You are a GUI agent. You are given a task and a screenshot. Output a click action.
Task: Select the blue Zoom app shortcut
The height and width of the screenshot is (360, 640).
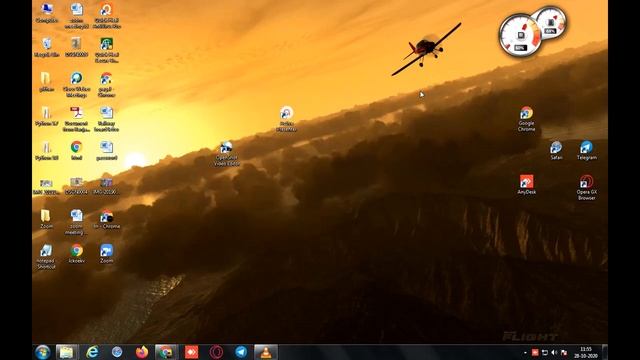point(107,253)
